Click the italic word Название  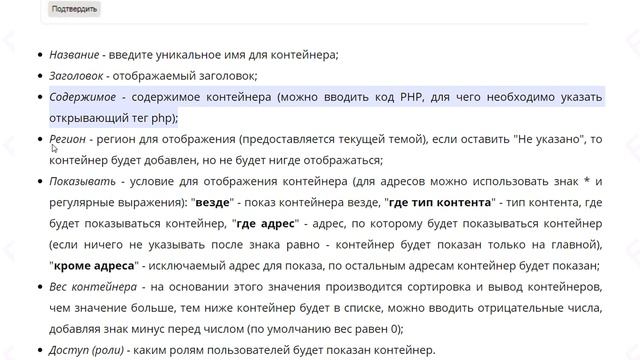point(74,55)
